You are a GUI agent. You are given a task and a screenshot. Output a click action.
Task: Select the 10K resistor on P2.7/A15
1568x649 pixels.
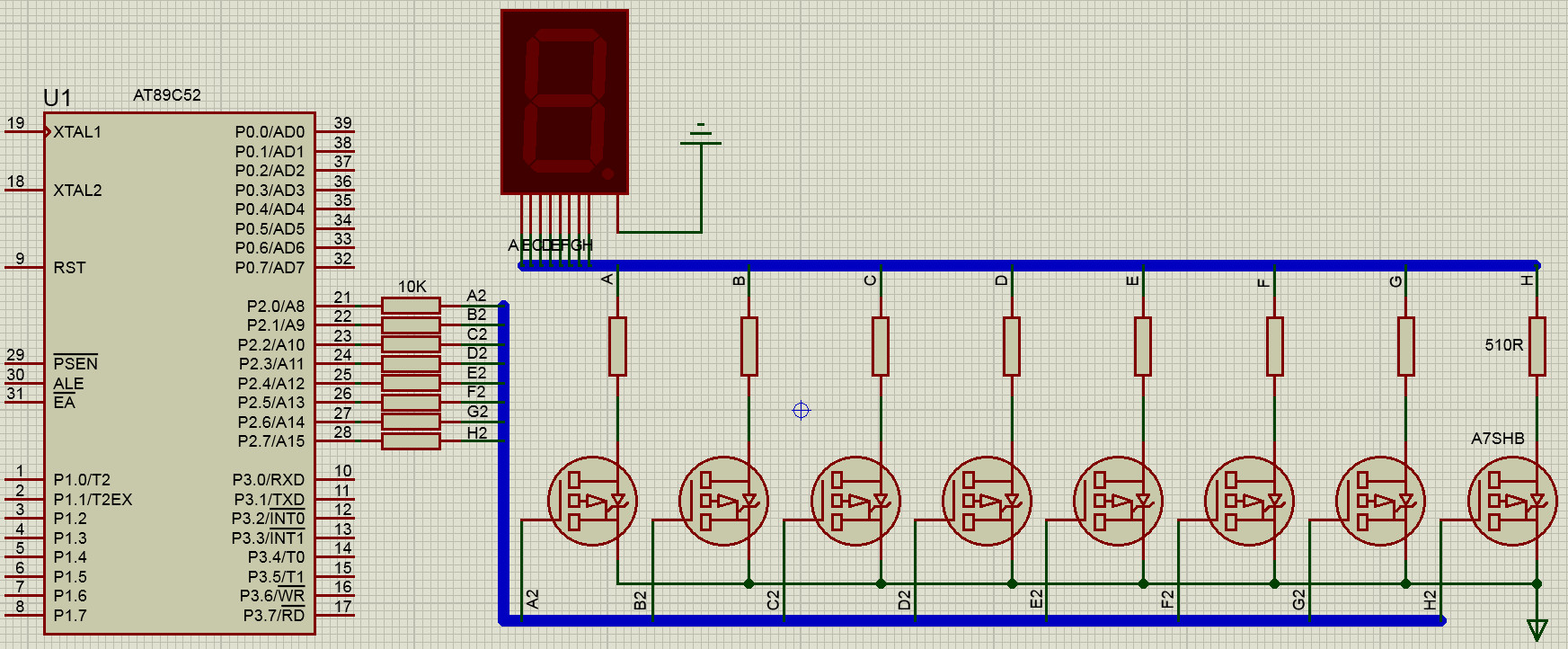[411, 440]
